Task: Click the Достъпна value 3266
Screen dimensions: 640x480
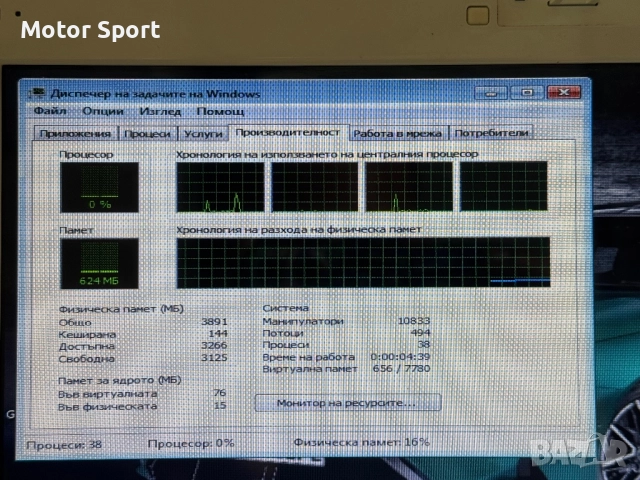Action: tap(214, 345)
